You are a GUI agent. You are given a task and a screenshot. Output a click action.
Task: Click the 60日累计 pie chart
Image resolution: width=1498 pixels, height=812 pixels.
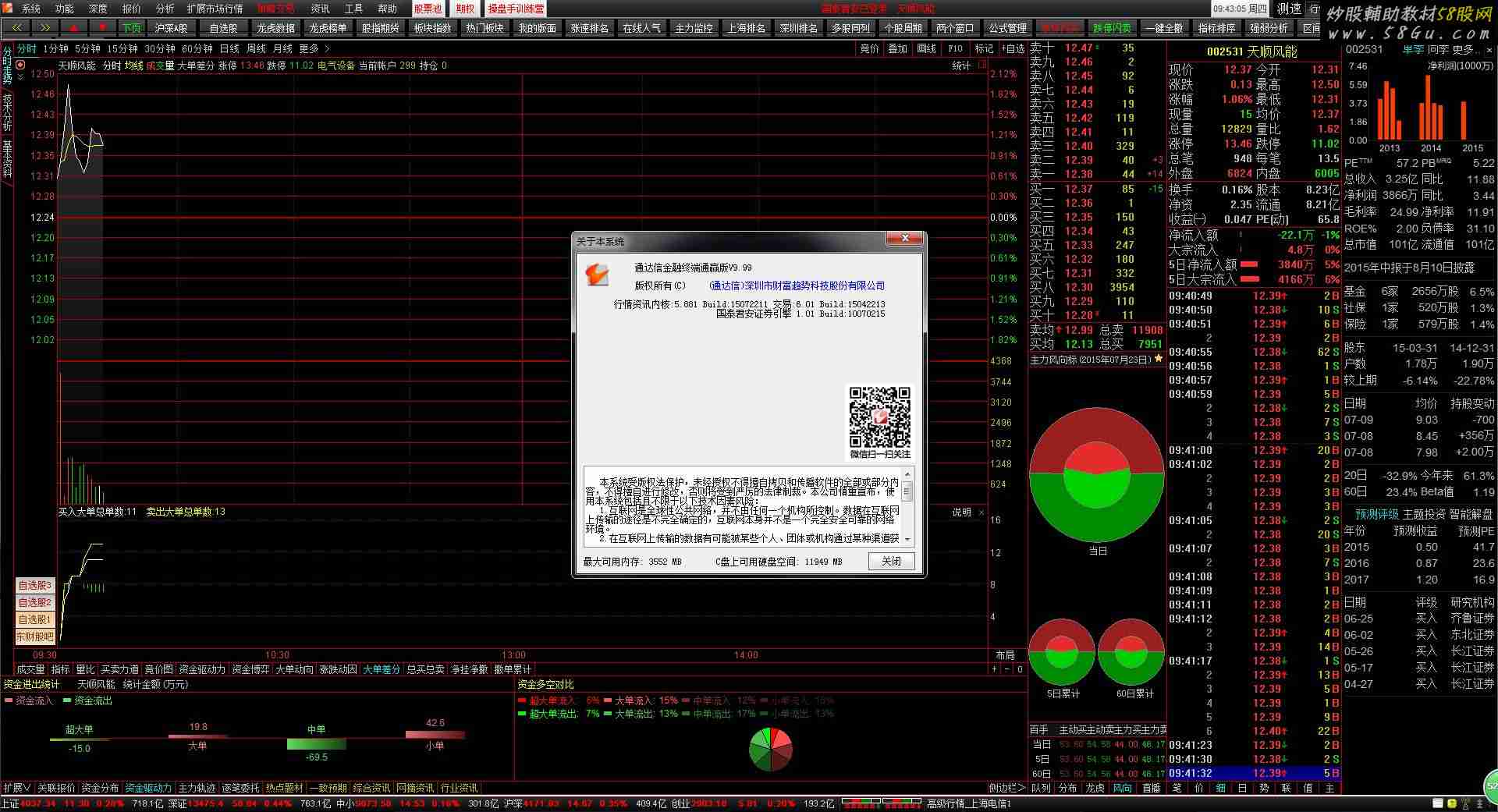1131,653
